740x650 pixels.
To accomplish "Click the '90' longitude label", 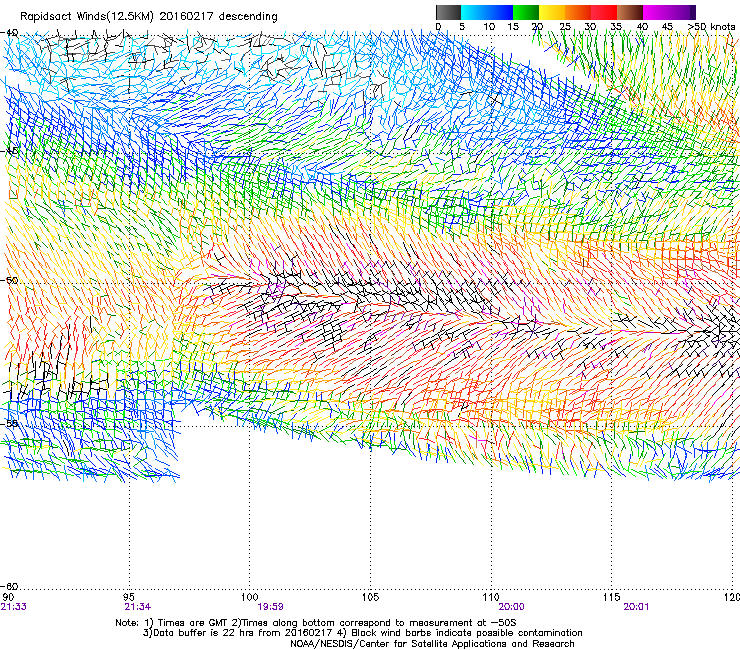I will tap(8, 598).
